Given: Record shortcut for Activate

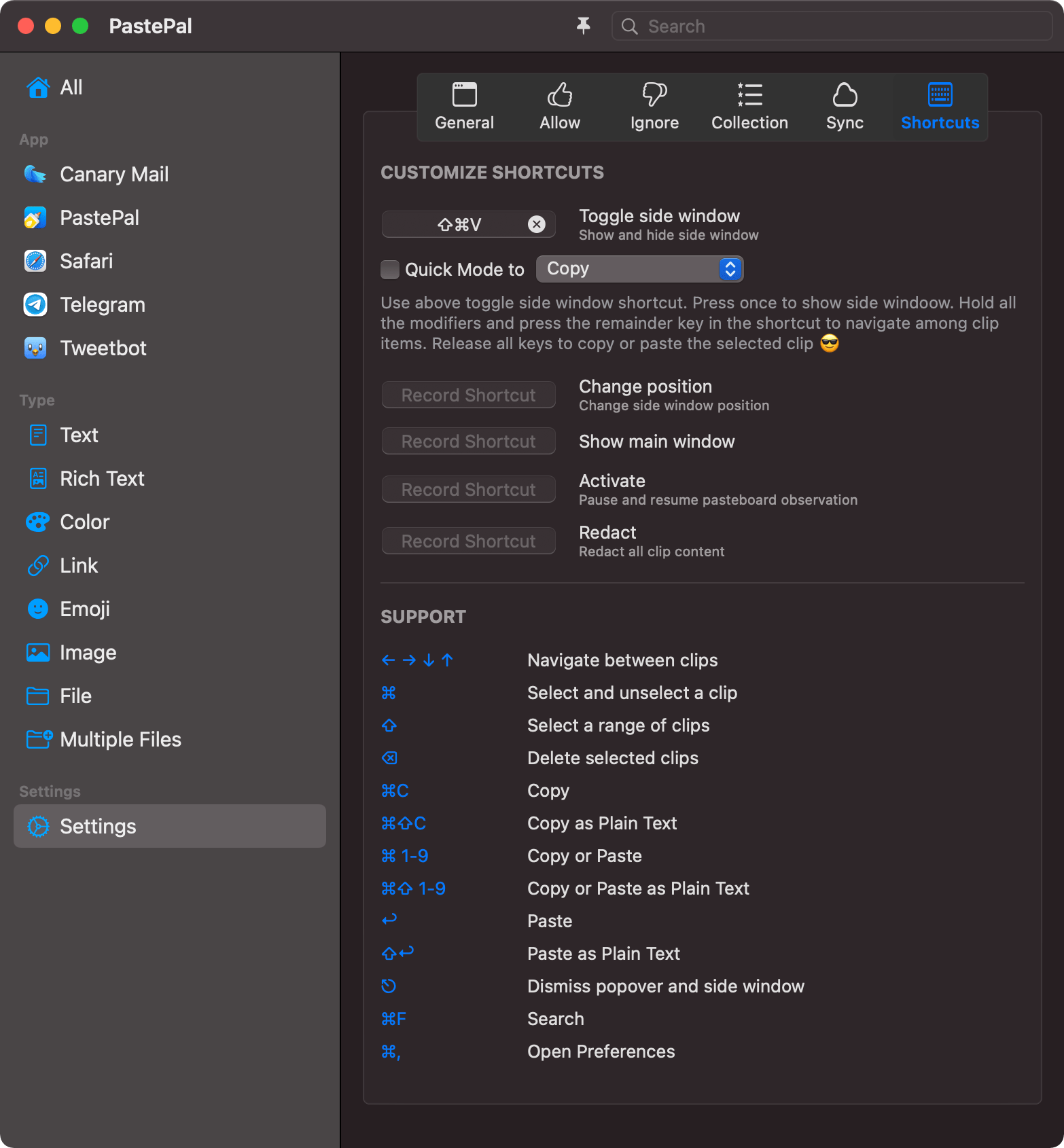Looking at the screenshot, I should click(x=469, y=490).
